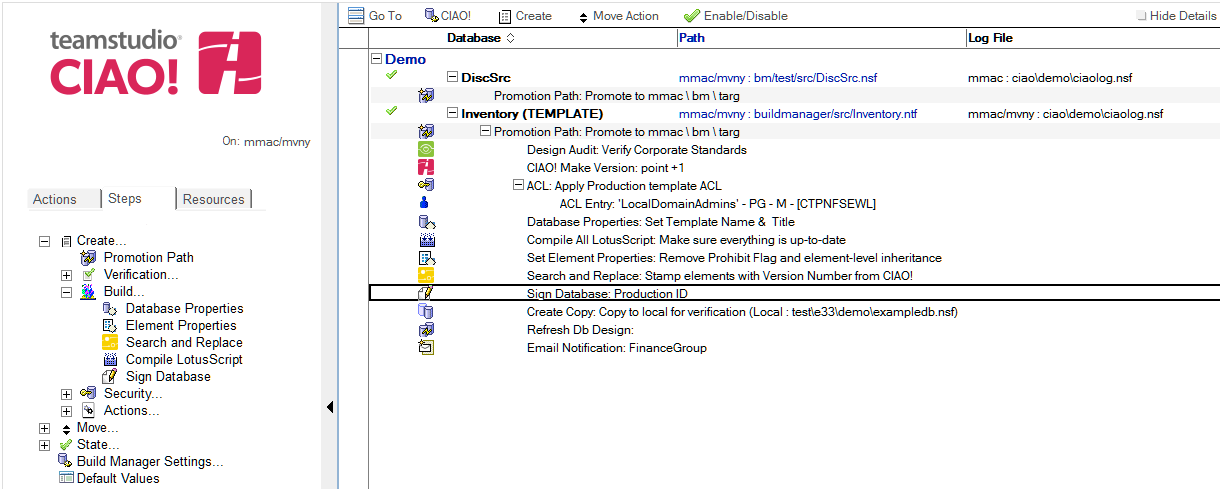Click the Sign Database: Production ID icon

pyautogui.click(x=426, y=293)
